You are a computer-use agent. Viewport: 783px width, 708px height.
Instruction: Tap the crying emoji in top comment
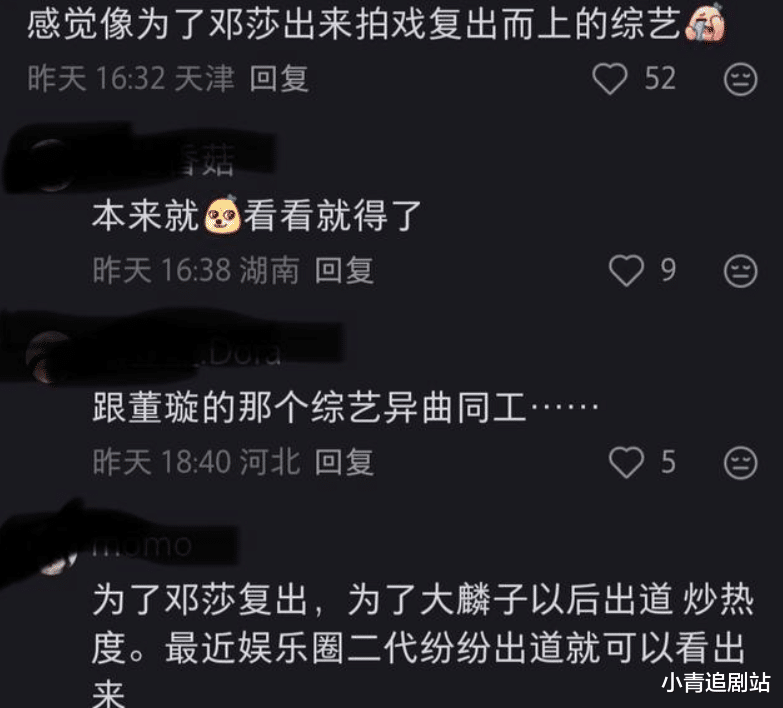pyautogui.click(x=704, y=22)
